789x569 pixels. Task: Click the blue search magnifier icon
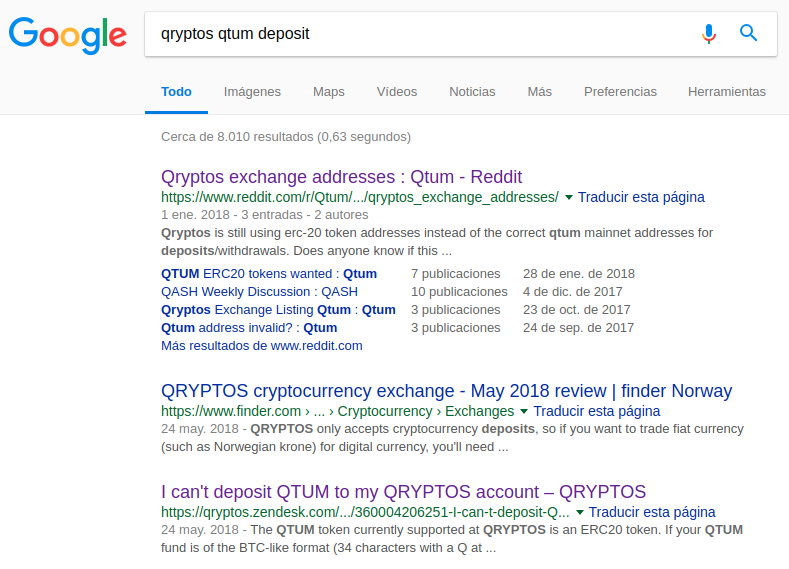click(x=748, y=33)
